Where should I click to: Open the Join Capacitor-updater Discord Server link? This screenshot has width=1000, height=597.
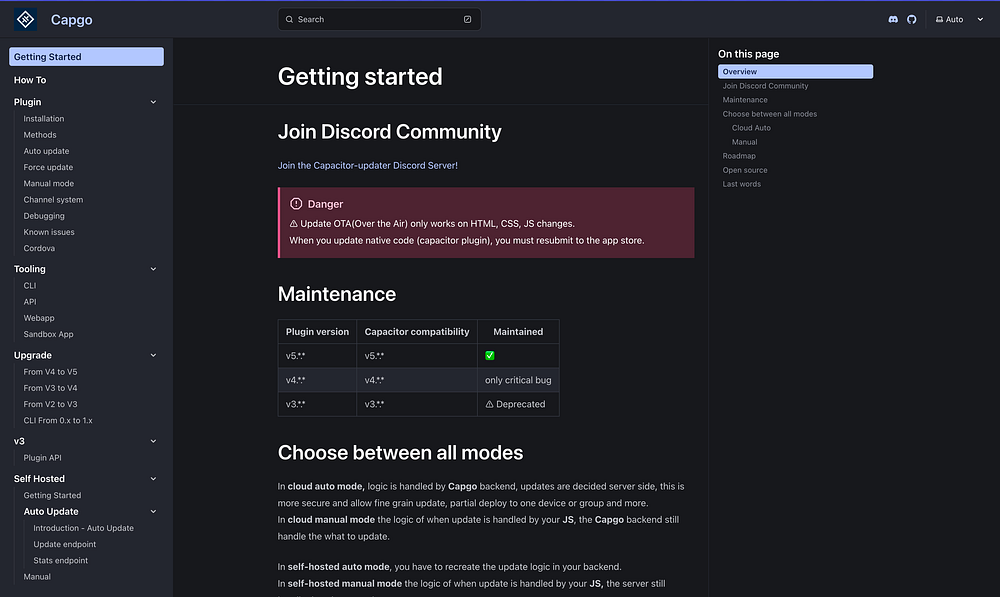(x=367, y=165)
